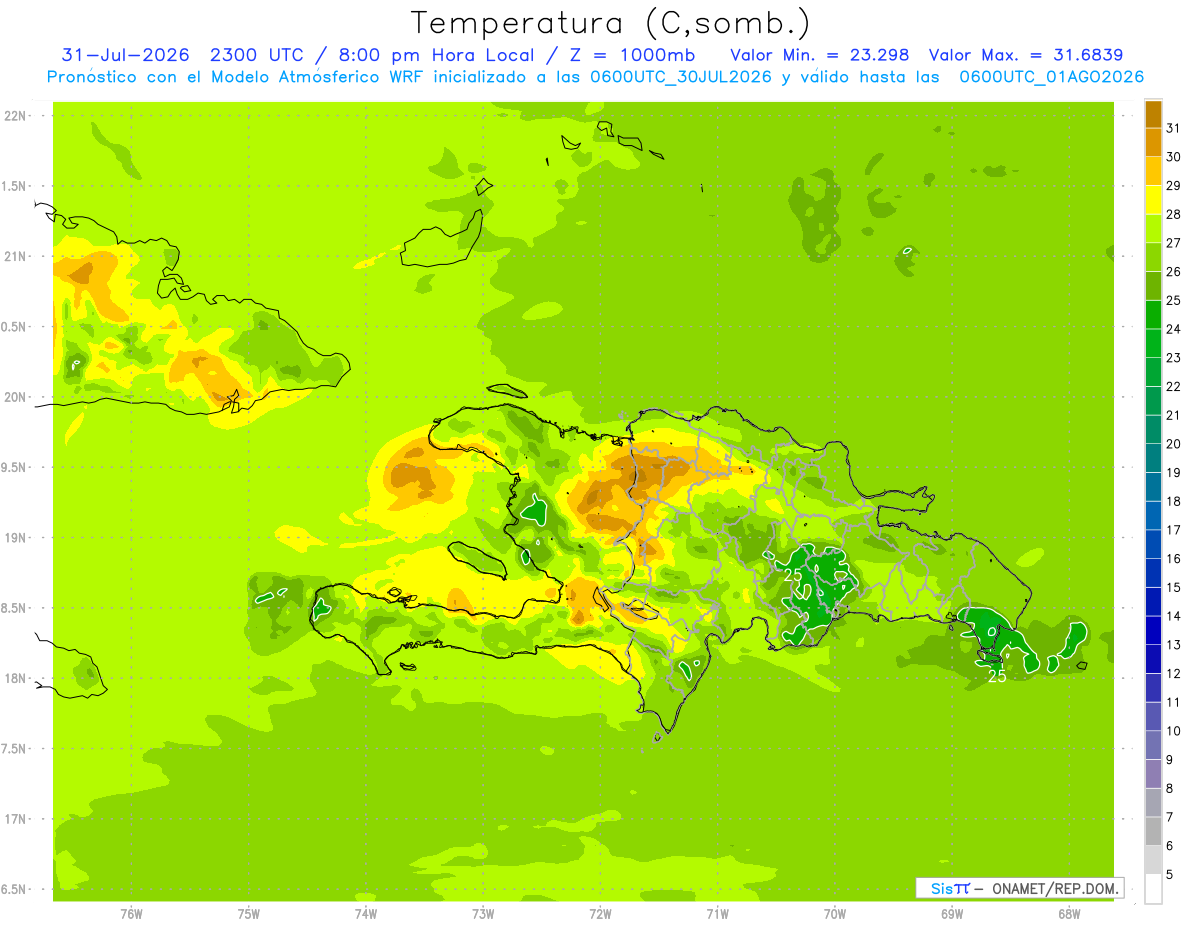Viewport: 1200px width, 927px height.
Task: Click the legend value '27'
Action: 1173,242
